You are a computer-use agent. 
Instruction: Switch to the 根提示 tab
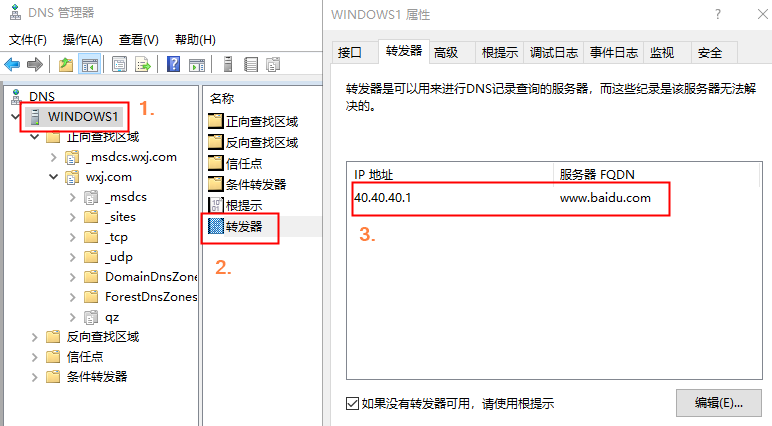pyautogui.click(x=500, y=52)
